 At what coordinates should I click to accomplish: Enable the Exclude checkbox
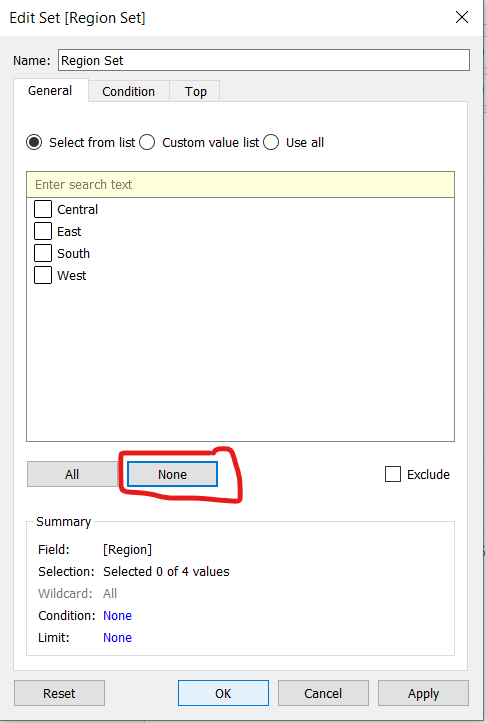(392, 474)
